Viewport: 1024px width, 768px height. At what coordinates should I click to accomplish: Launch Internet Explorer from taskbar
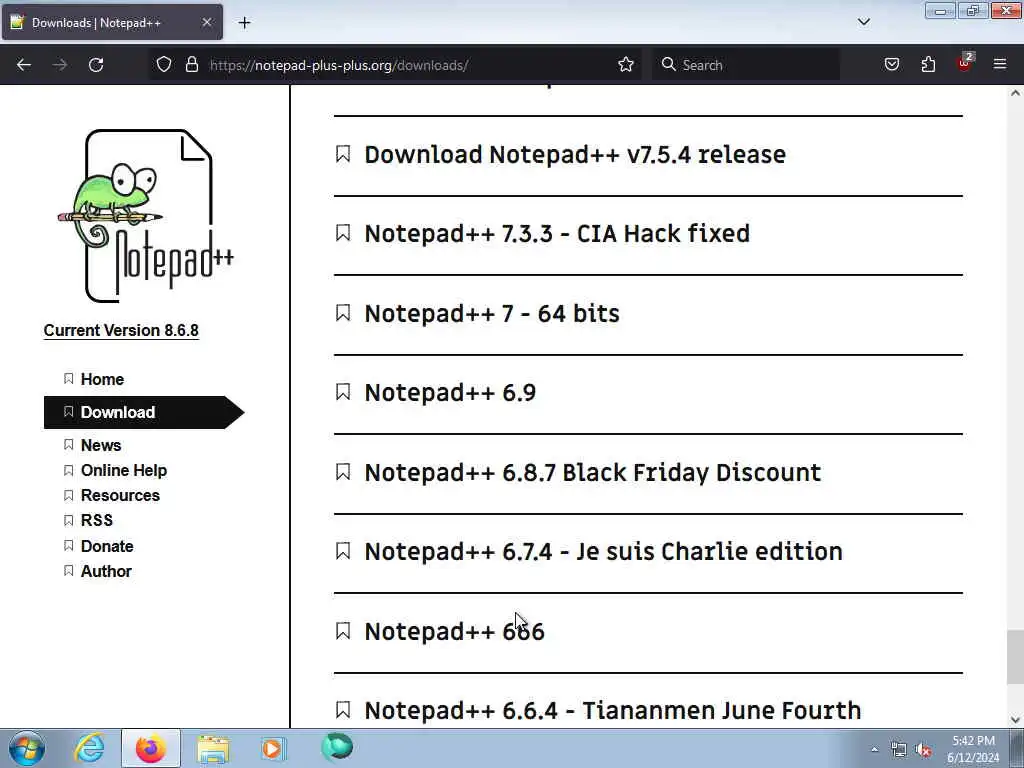[89, 748]
